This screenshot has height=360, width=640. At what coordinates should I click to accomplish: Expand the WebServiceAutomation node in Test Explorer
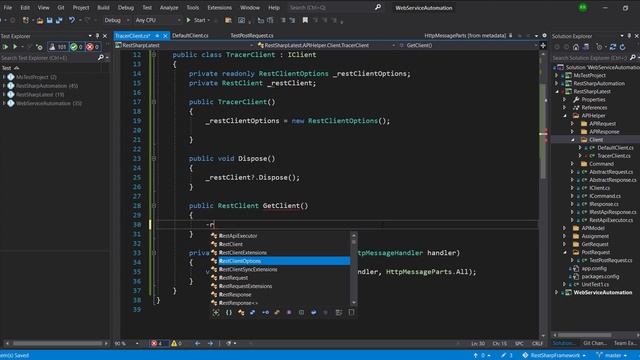click(4, 104)
